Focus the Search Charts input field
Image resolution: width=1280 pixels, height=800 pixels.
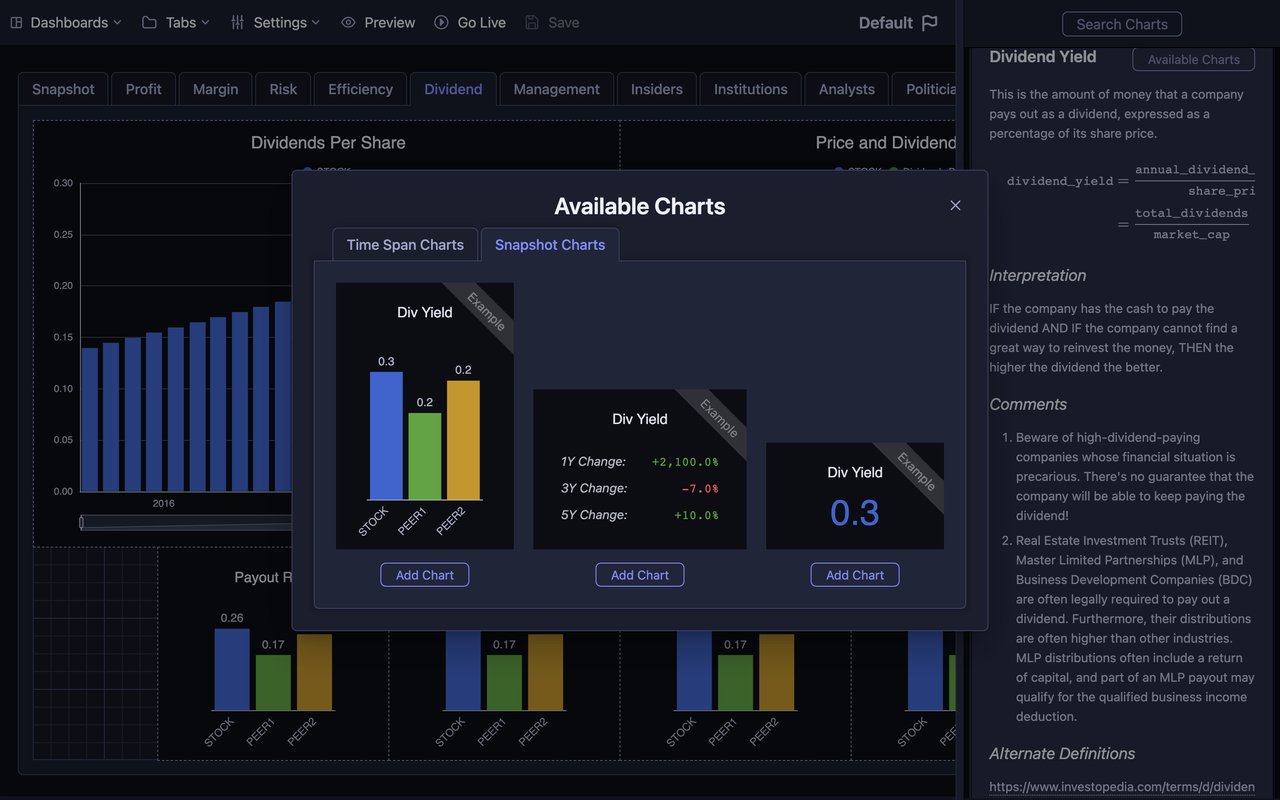pos(1122,24)
